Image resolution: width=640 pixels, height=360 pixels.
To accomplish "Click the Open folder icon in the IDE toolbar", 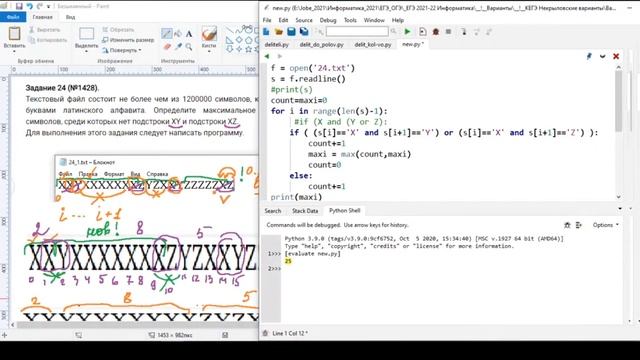I will [x=279, y=31].
